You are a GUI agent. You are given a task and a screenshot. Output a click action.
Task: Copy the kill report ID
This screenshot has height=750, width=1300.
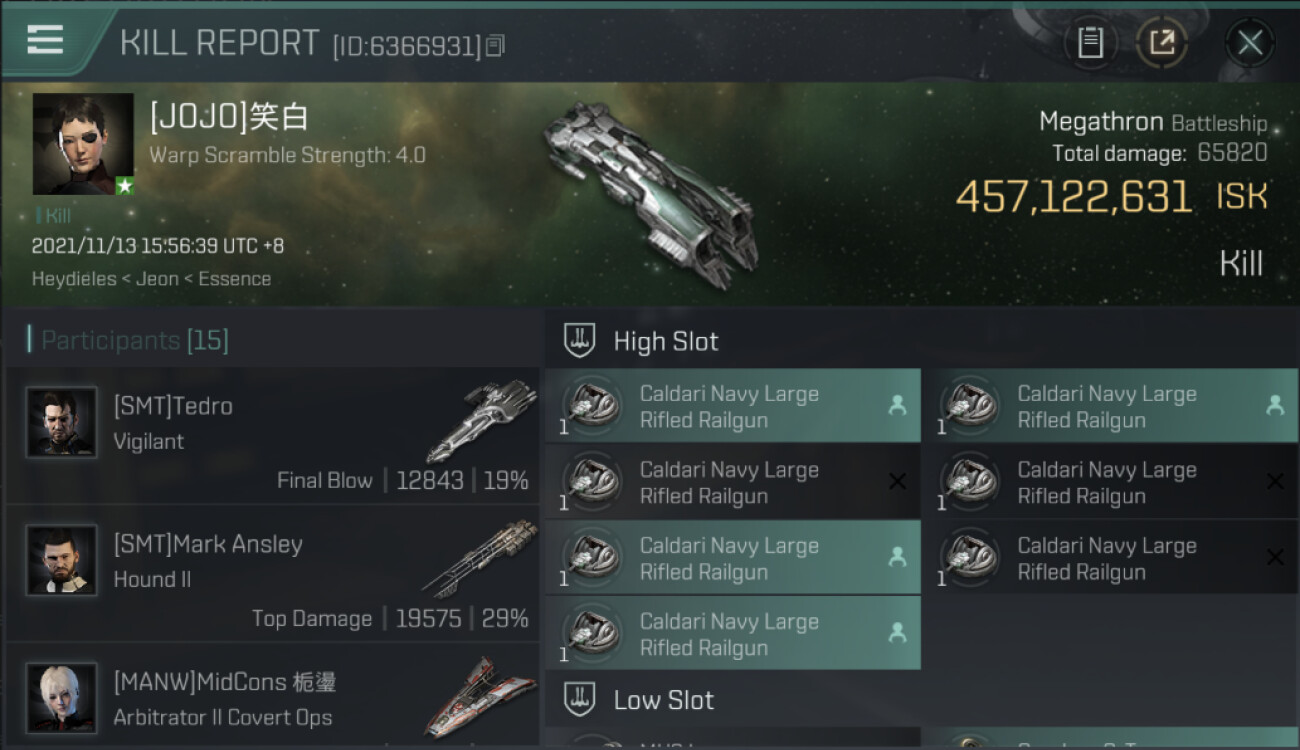[x=496, y=46]
